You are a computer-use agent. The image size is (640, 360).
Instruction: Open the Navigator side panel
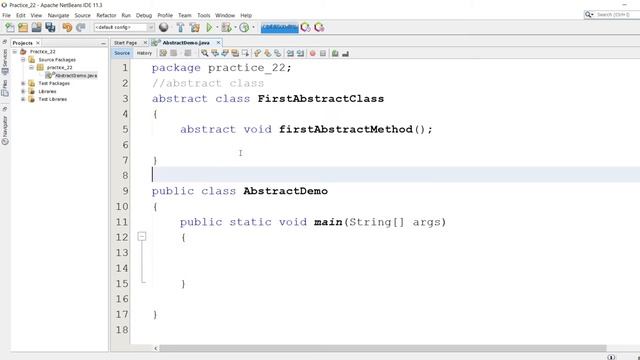[x=5, y=130]
